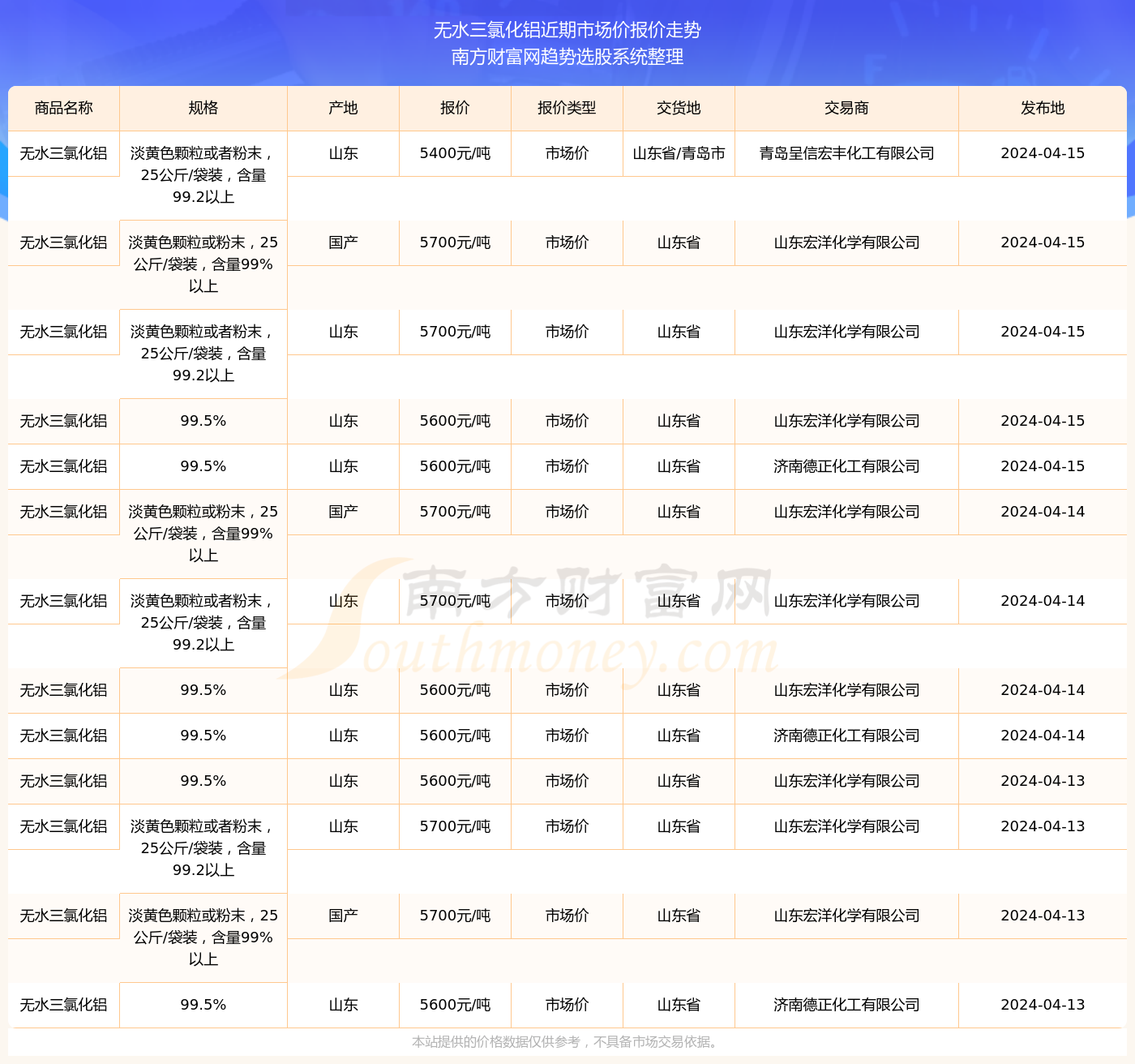The width and height of the screenshot is (1135, 1064).
Task: Click the spec cell in the 5400元/吨 row
Action: click(x=203, y=175)
